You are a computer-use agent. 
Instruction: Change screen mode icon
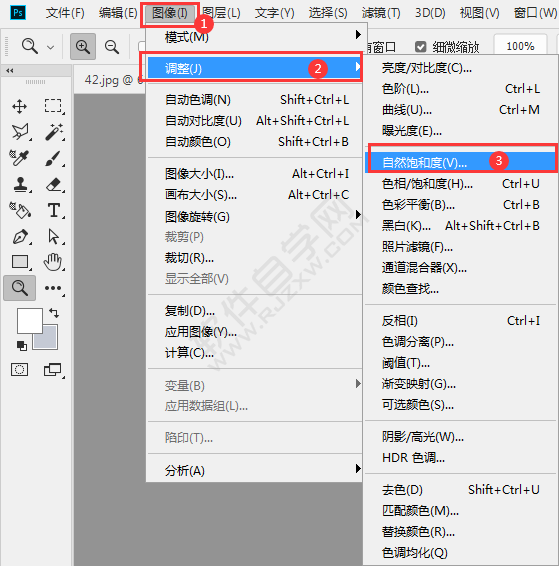click(52, 370)
